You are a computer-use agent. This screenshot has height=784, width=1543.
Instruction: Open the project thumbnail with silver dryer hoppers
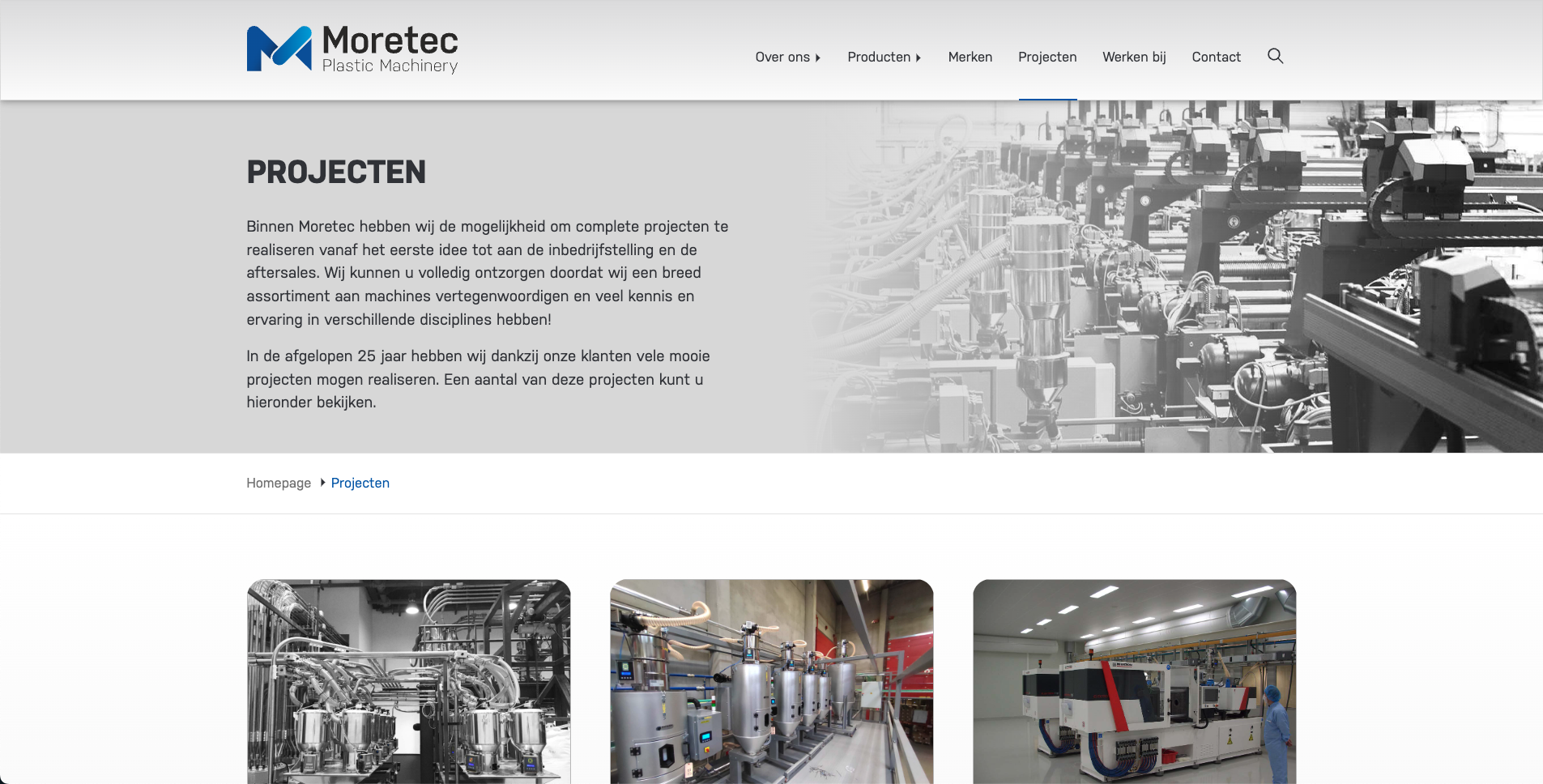[771, 681]
